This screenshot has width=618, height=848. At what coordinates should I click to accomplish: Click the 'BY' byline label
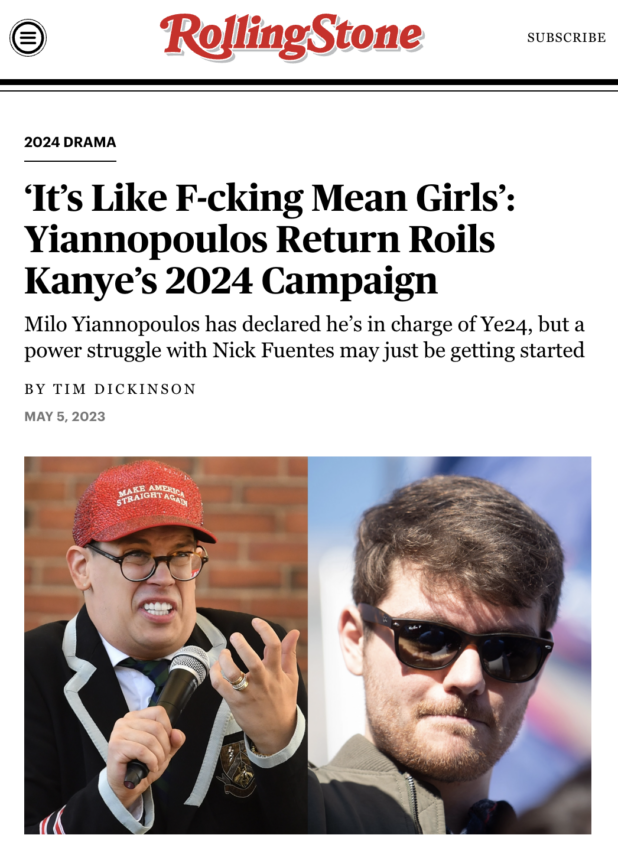pyautogui.click(x=35, y=389)
